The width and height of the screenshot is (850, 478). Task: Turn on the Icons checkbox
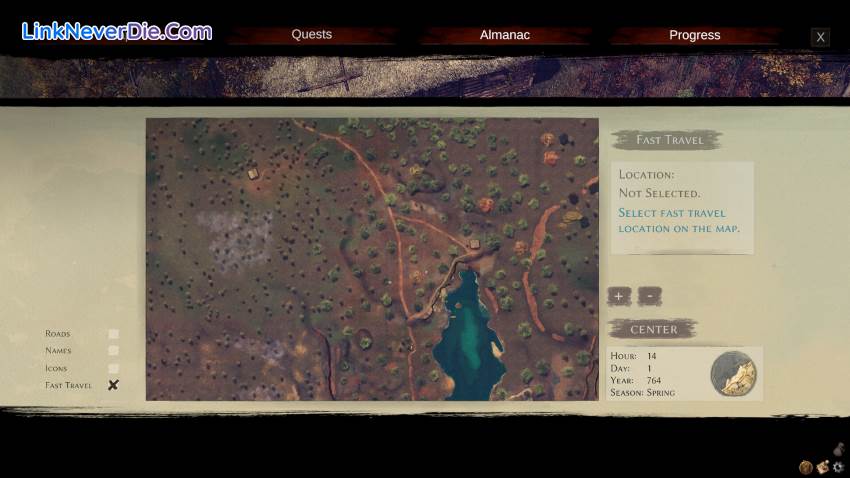(113, 368)
